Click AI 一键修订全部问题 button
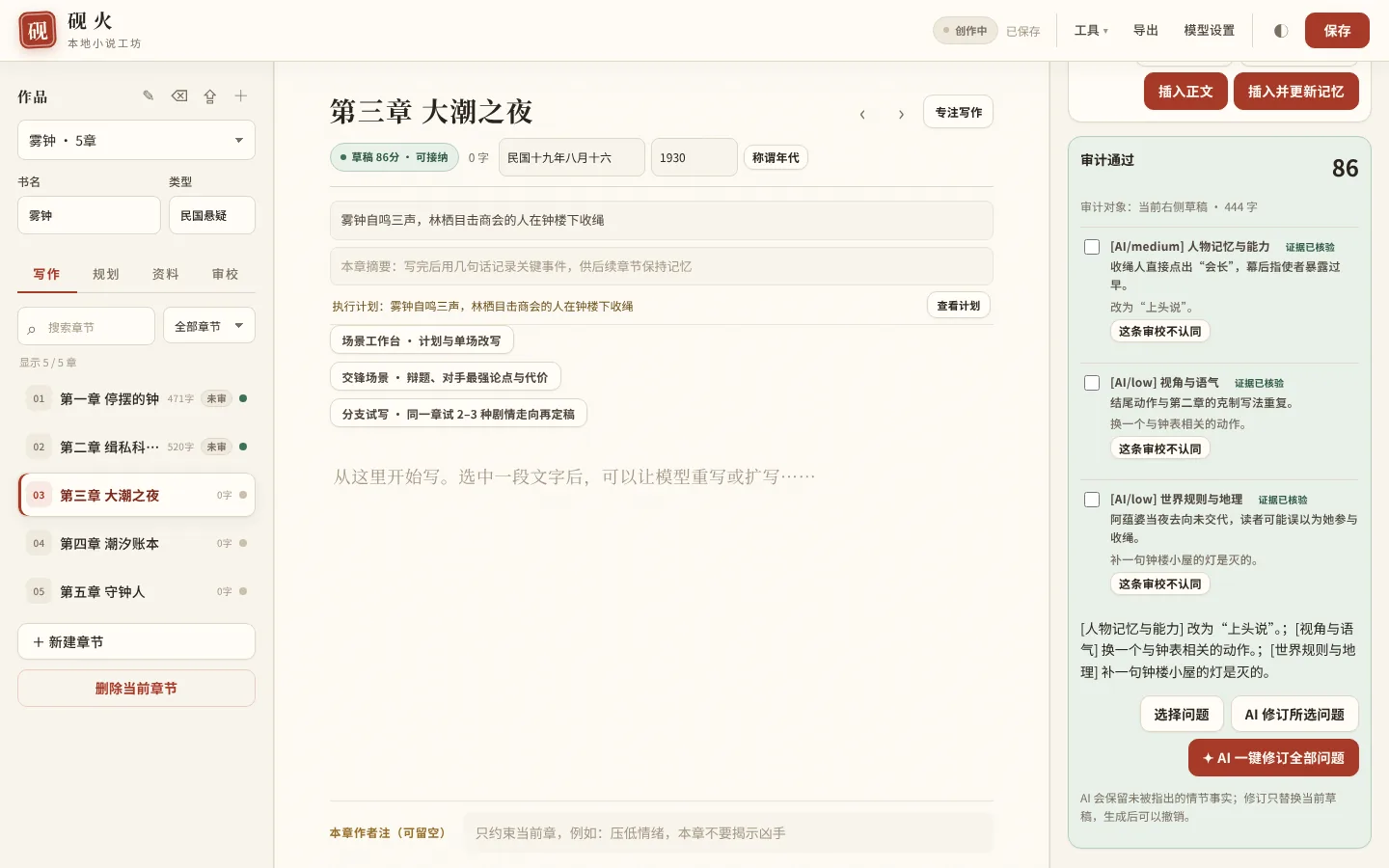 point(1273,758)
